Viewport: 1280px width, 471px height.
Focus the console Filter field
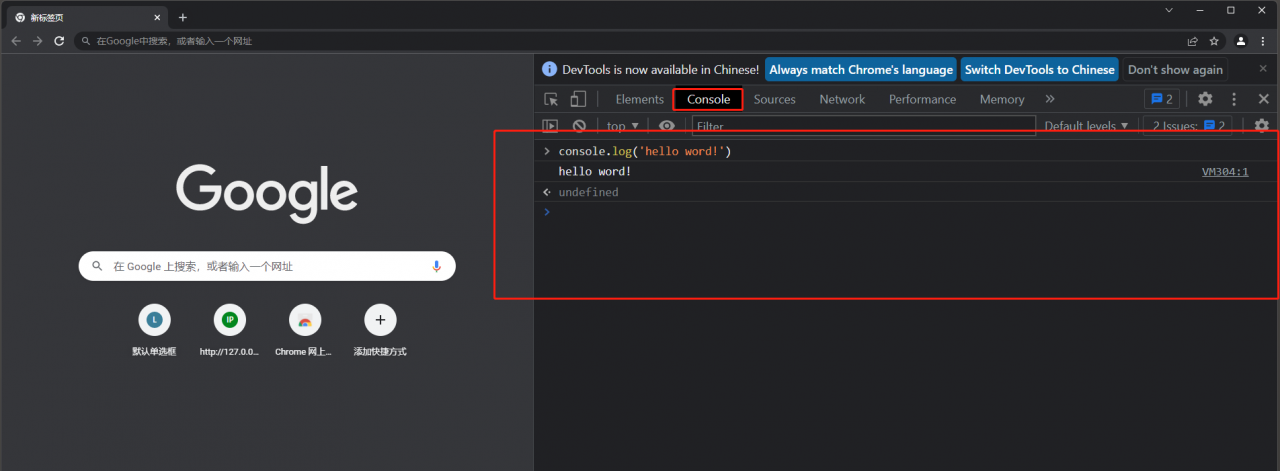pos(864,126)
